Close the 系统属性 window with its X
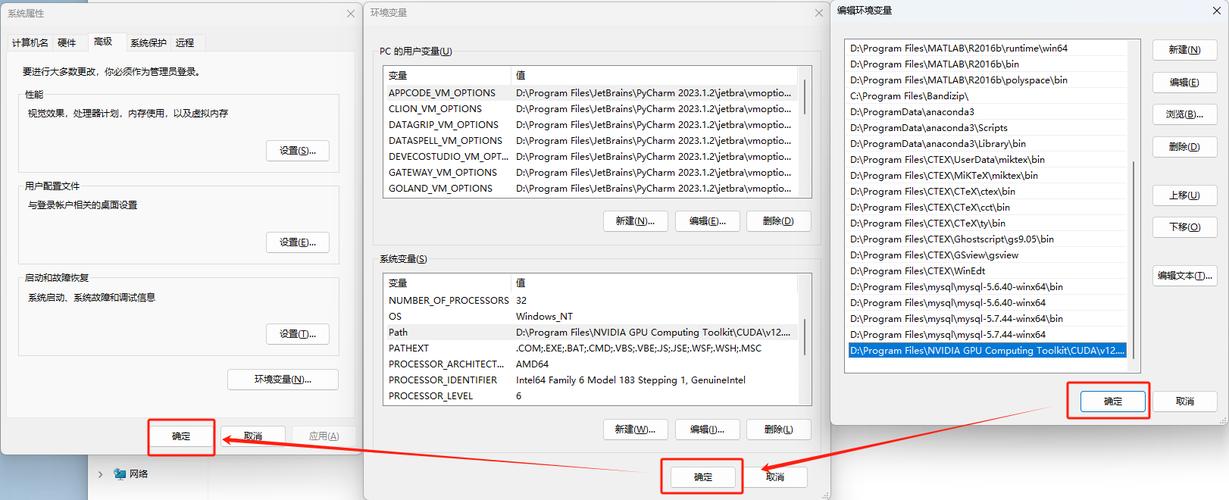This screenshot has height=500, width=1229. pyautogui.click(x=350, y=13)
